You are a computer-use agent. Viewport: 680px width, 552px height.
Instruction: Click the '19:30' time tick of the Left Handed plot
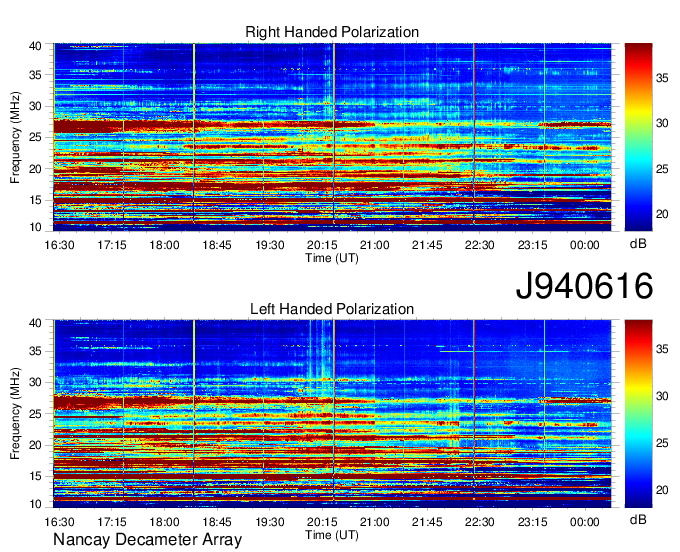point(270,522)
